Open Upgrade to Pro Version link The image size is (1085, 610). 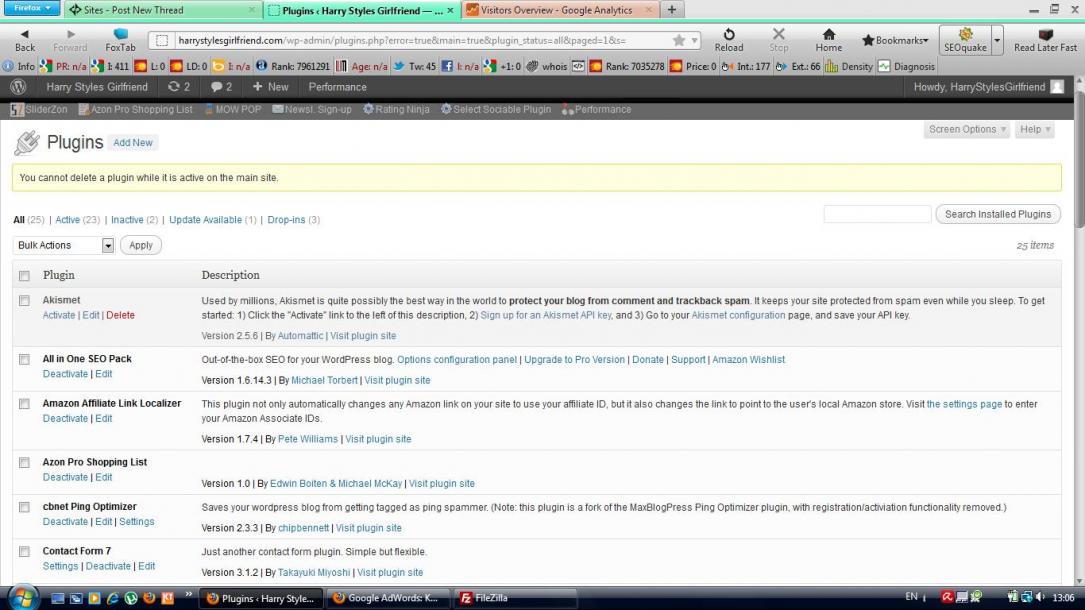pyautogui.click(x=574, y=360)
